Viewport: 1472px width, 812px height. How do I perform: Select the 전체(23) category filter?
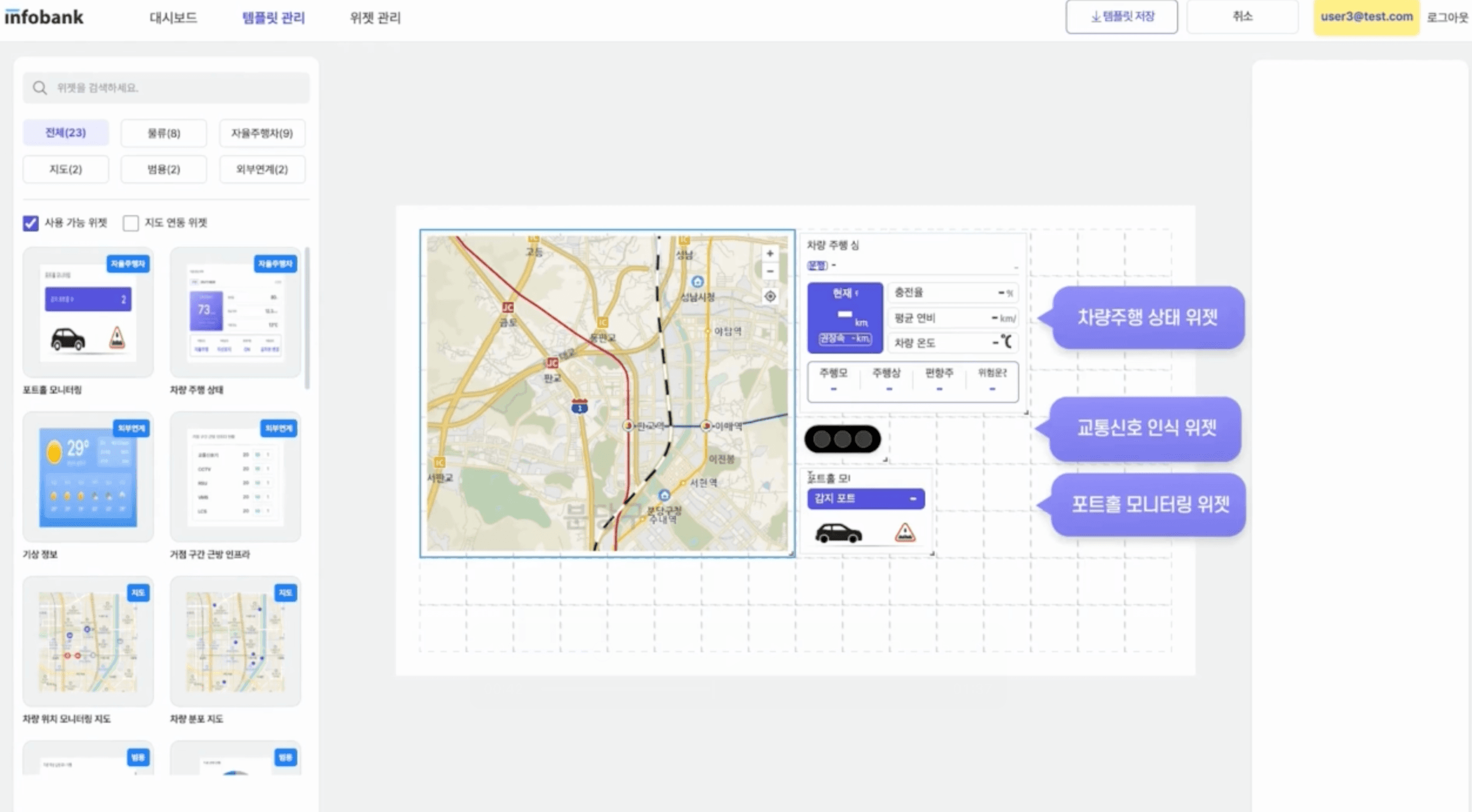click(x=65, y=133)
